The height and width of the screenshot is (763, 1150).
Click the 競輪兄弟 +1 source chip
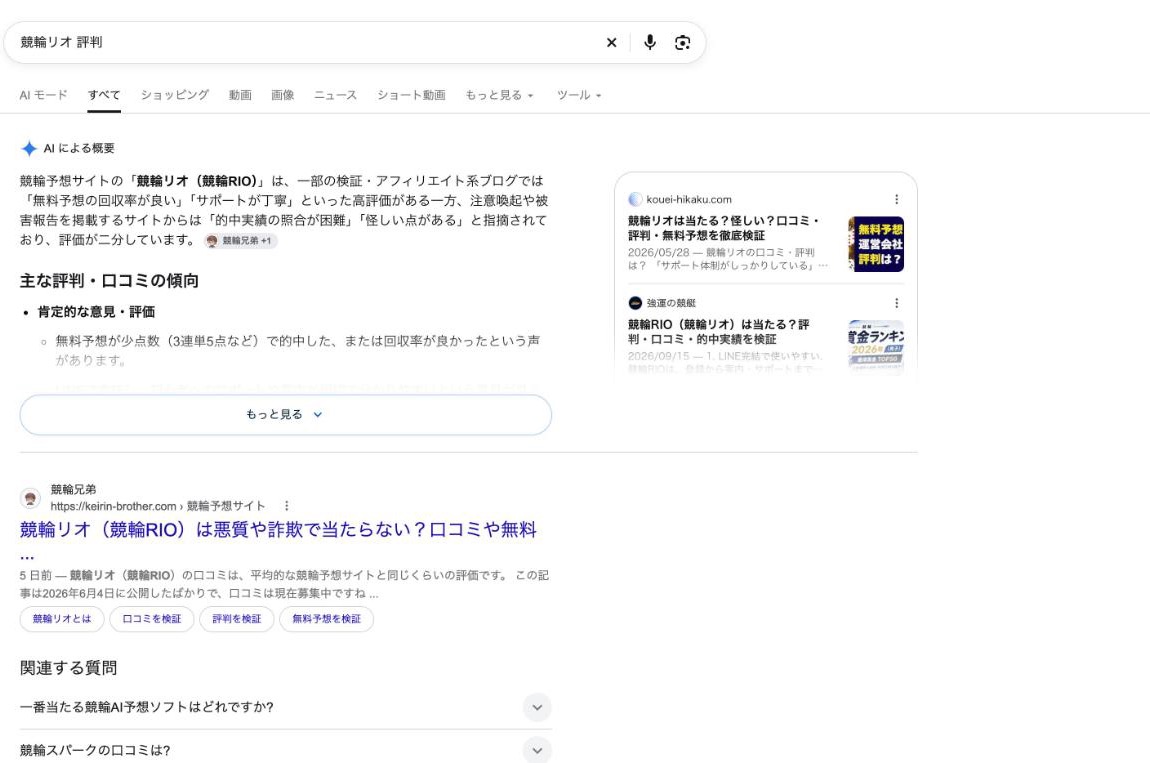[240, 241]
